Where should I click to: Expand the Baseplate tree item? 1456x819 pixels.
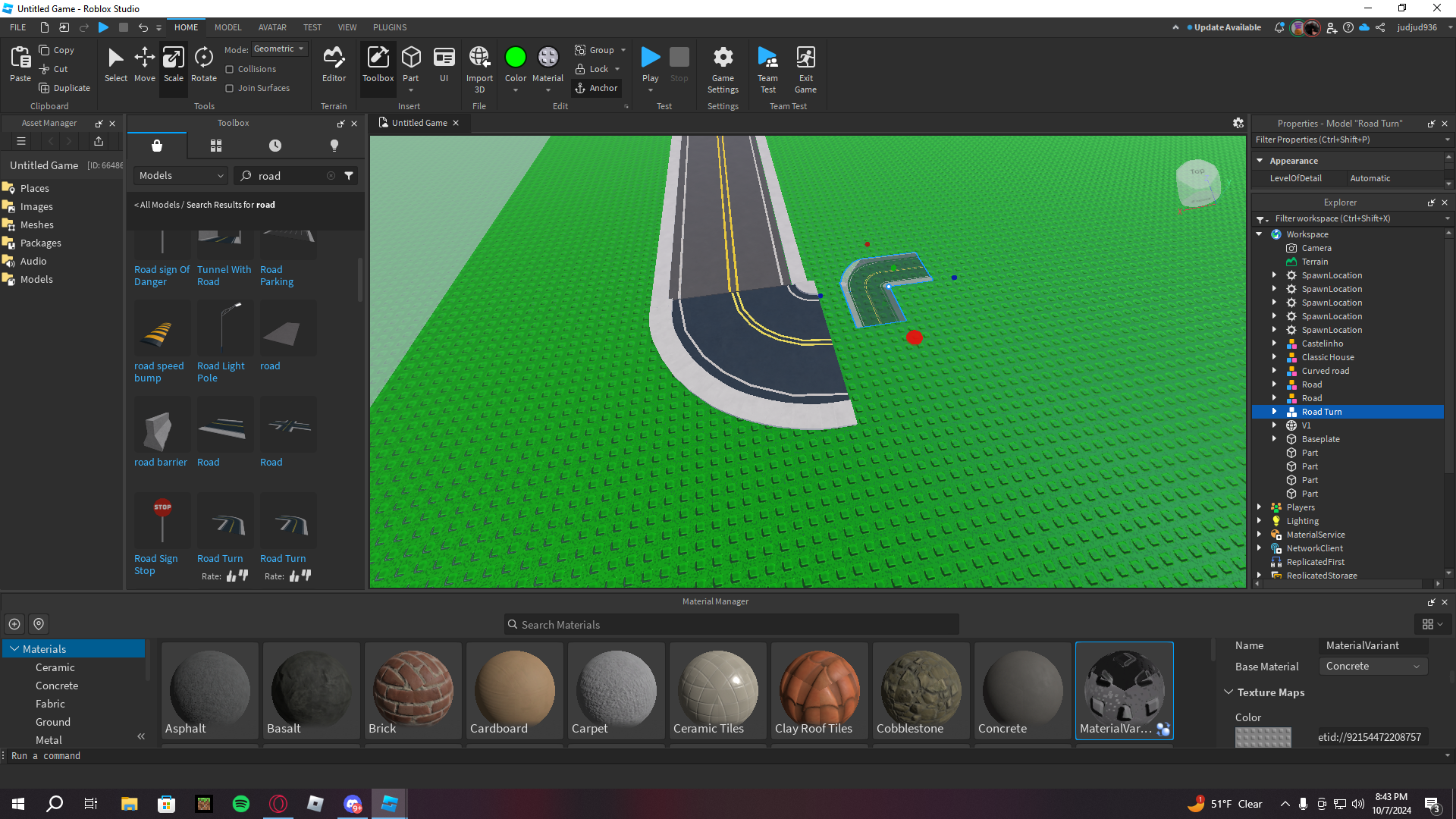[1274, 439]
